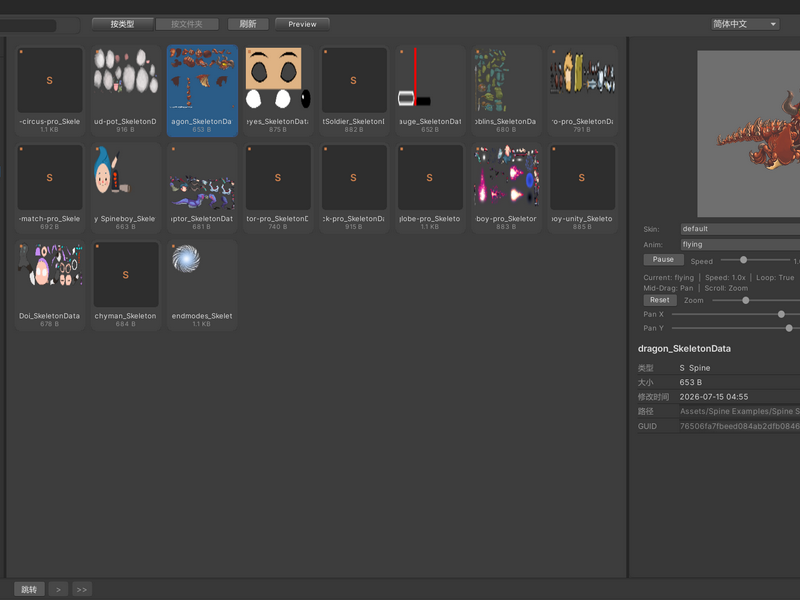The height and width of the screenshot is (600, 800).
Task: Open the Skin default dropdown
Action: 740,229
